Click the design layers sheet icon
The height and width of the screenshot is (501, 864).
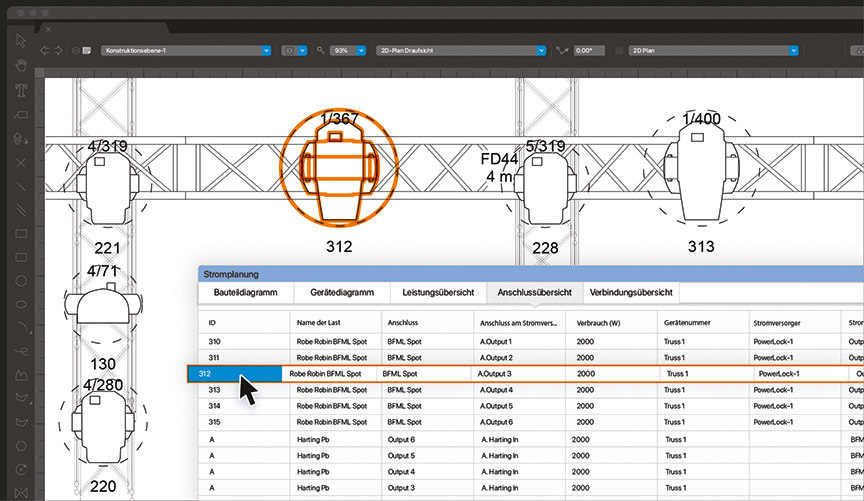point(87,50)
